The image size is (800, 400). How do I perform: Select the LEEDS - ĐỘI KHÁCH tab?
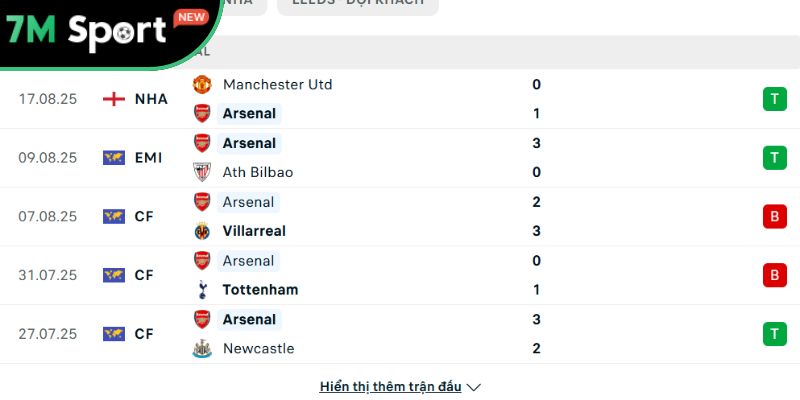357,3
